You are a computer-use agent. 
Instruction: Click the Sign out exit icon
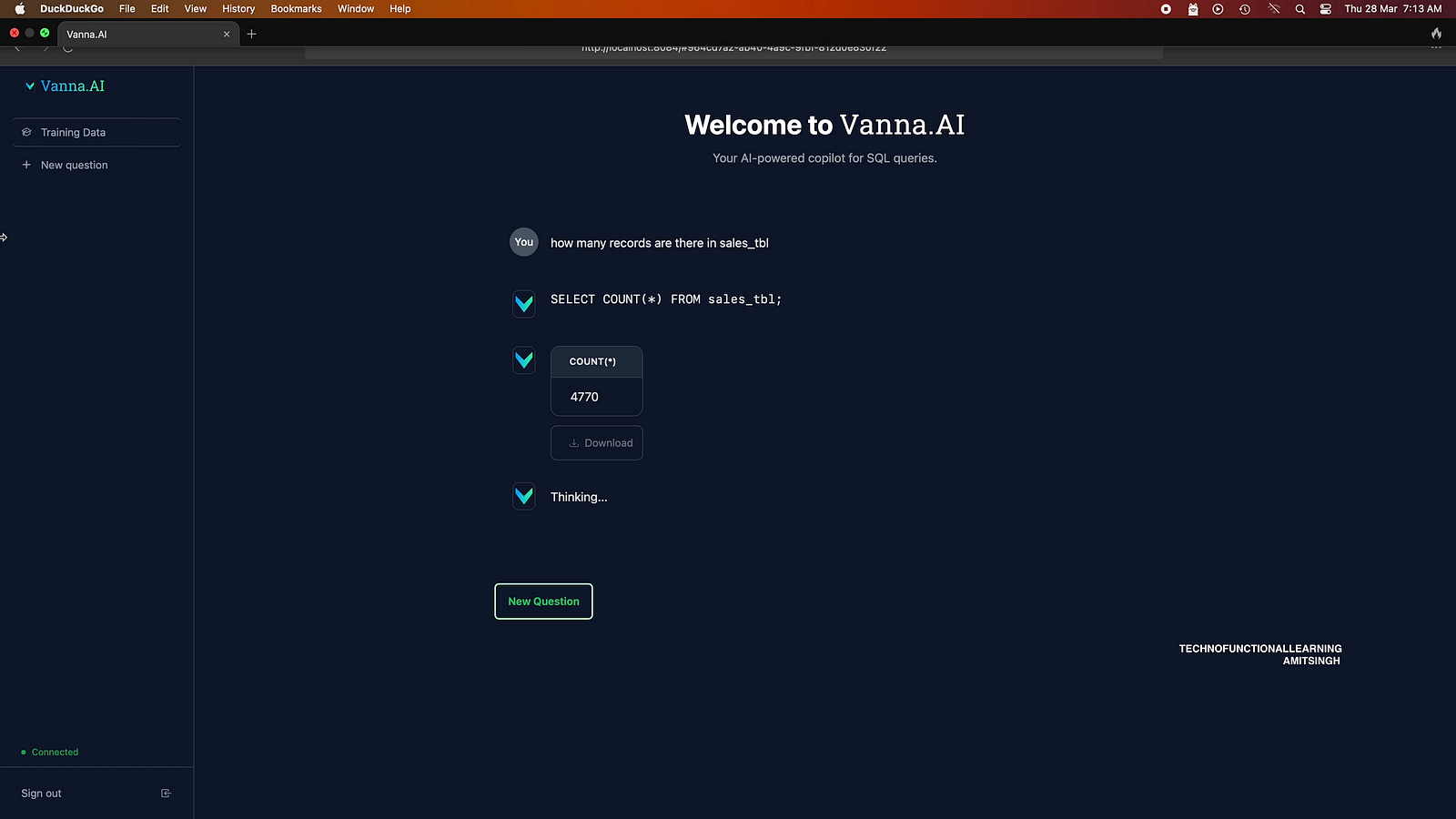point(166,794)
